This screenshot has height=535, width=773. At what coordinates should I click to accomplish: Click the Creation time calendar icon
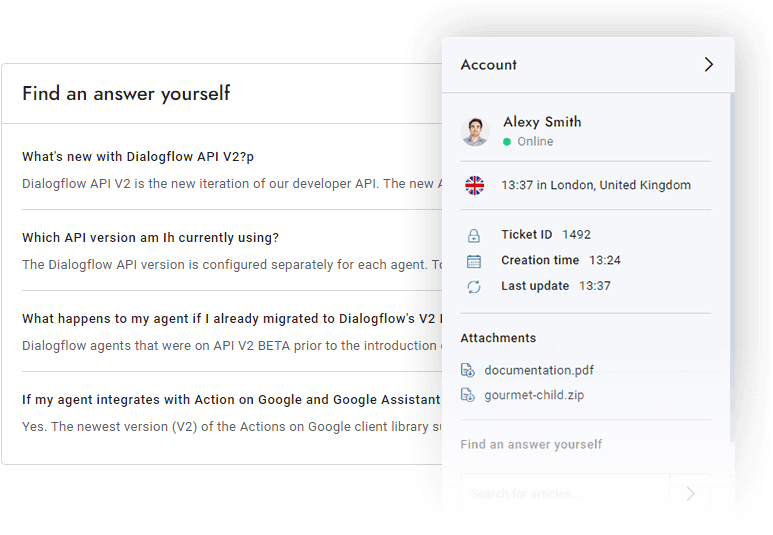474,261
